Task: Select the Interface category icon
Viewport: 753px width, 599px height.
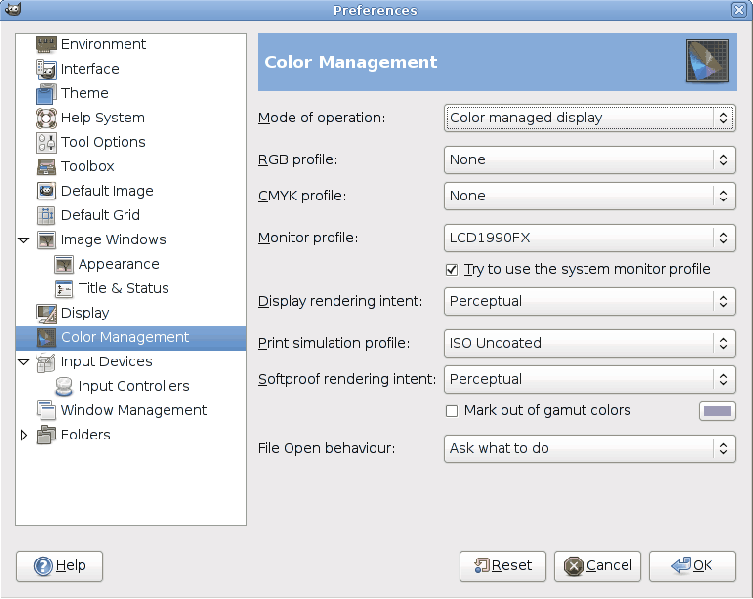Action: click(x=46, y=69)
